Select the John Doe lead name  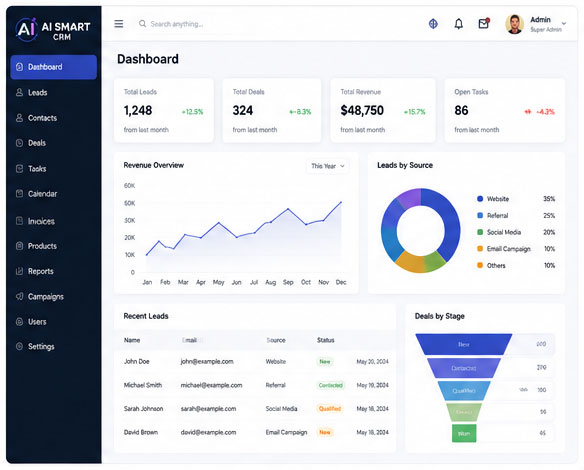tap(136, 362)
